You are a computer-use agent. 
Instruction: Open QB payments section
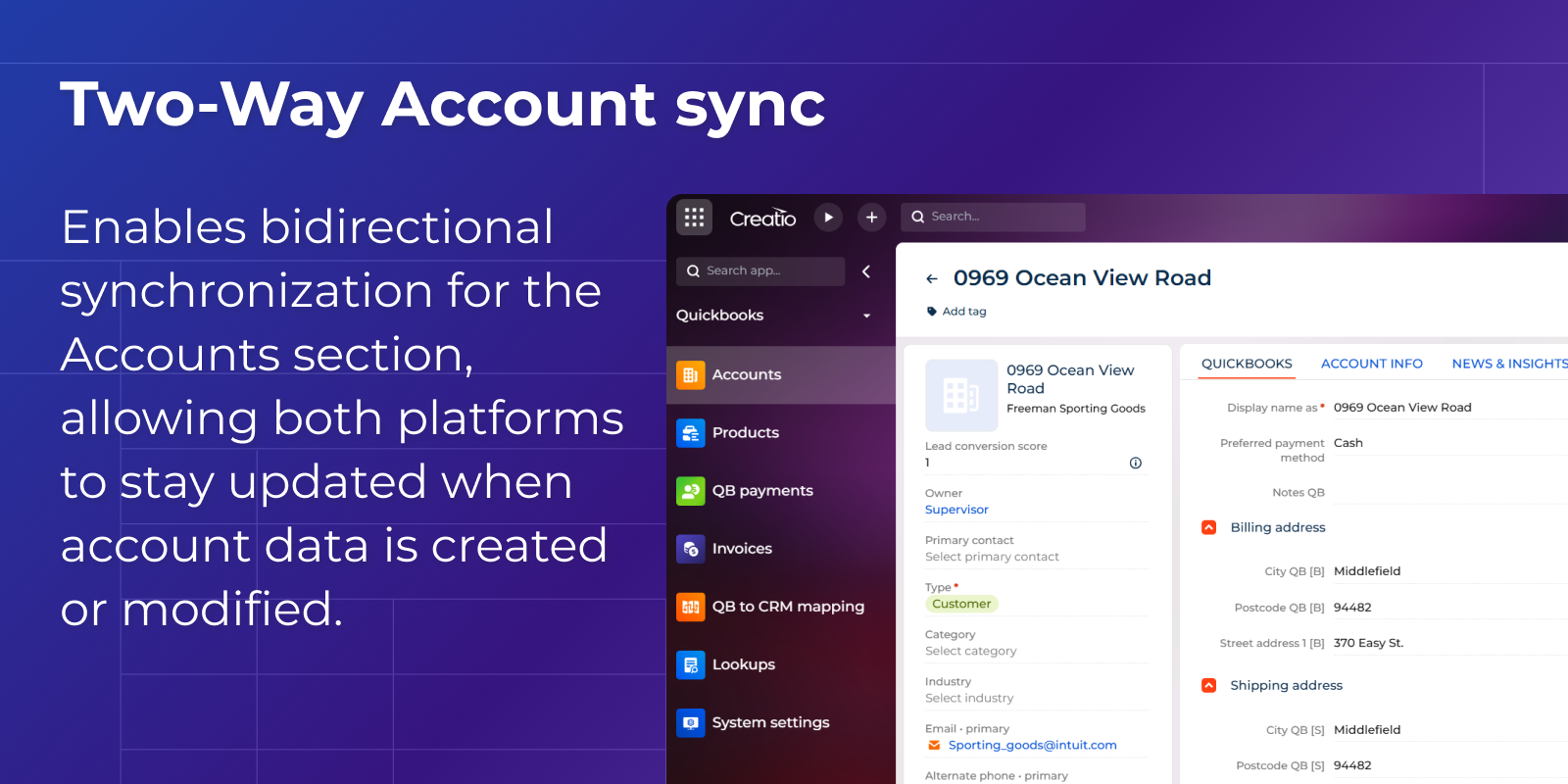coord(761,490)
